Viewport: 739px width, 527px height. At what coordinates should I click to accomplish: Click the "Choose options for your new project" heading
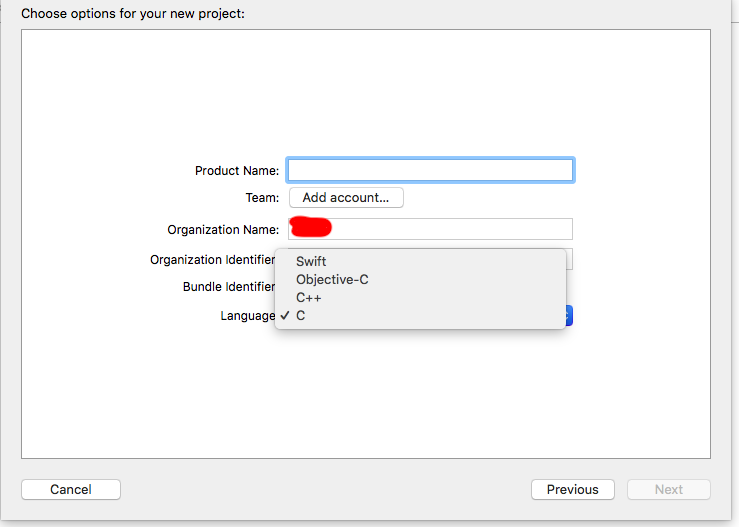[133, 14]
